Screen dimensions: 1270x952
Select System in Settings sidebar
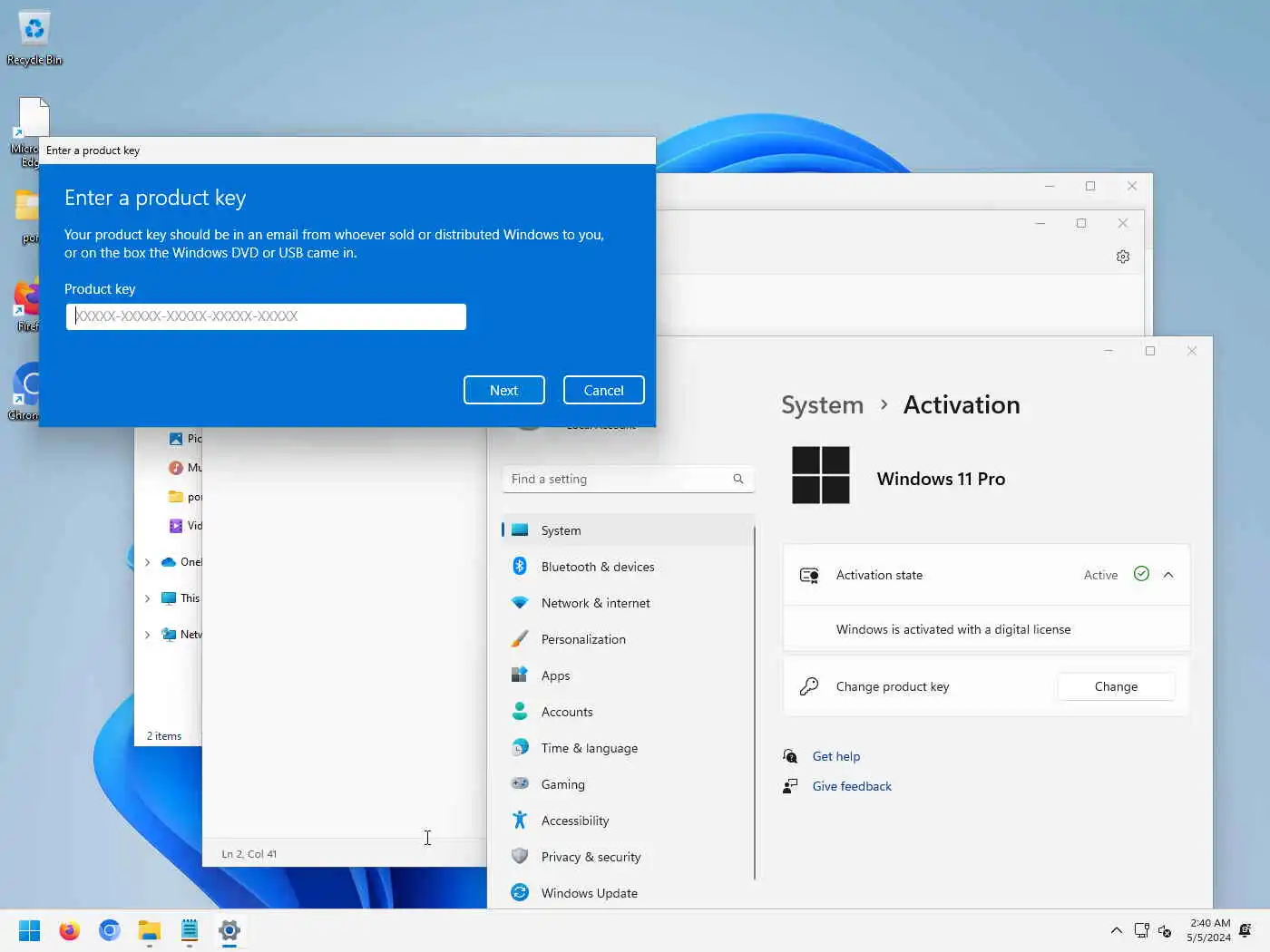[628, 530]
